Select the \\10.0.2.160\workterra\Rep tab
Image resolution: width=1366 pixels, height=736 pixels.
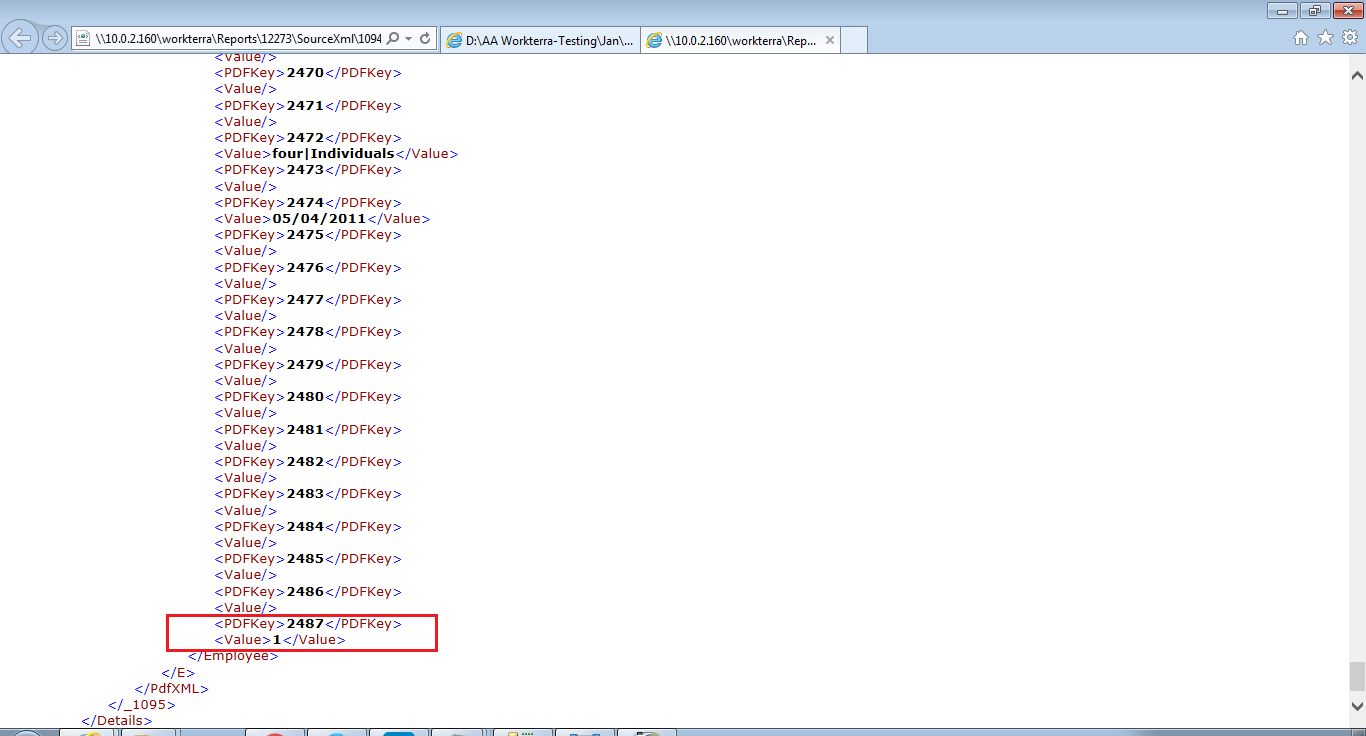click(731, 40)
